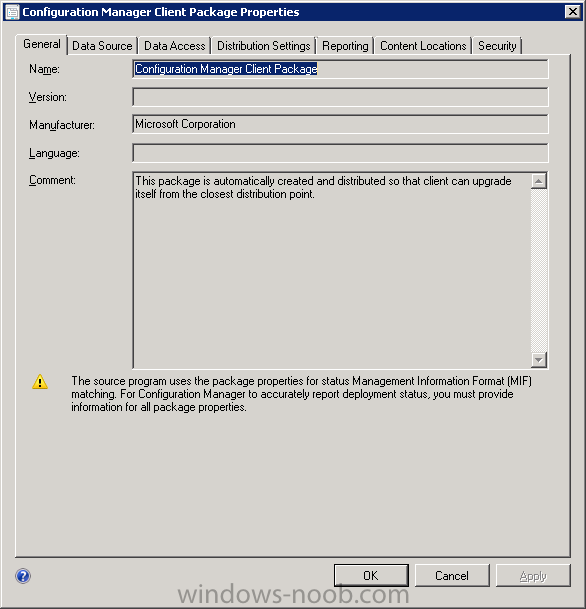Click the MIF matching warning text
This screenshot has width=586, height=609.
point(301,394)
